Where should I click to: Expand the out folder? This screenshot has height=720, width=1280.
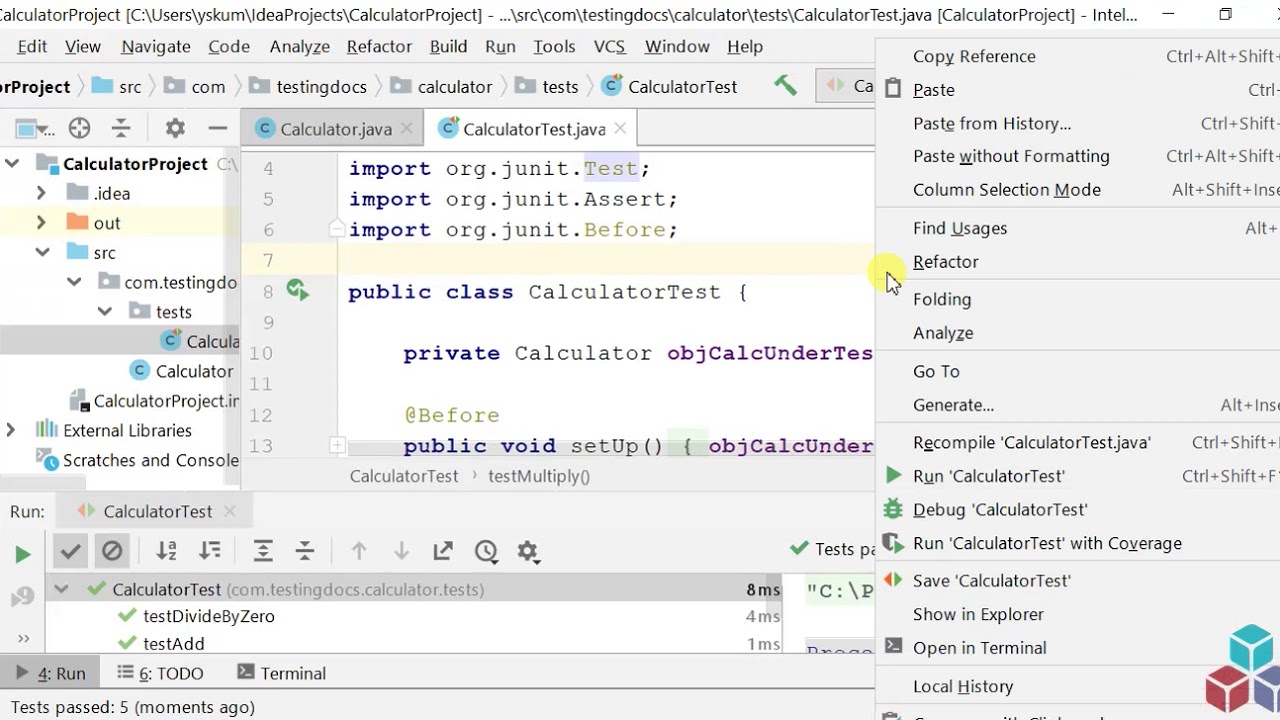click(x=41, y=223)
